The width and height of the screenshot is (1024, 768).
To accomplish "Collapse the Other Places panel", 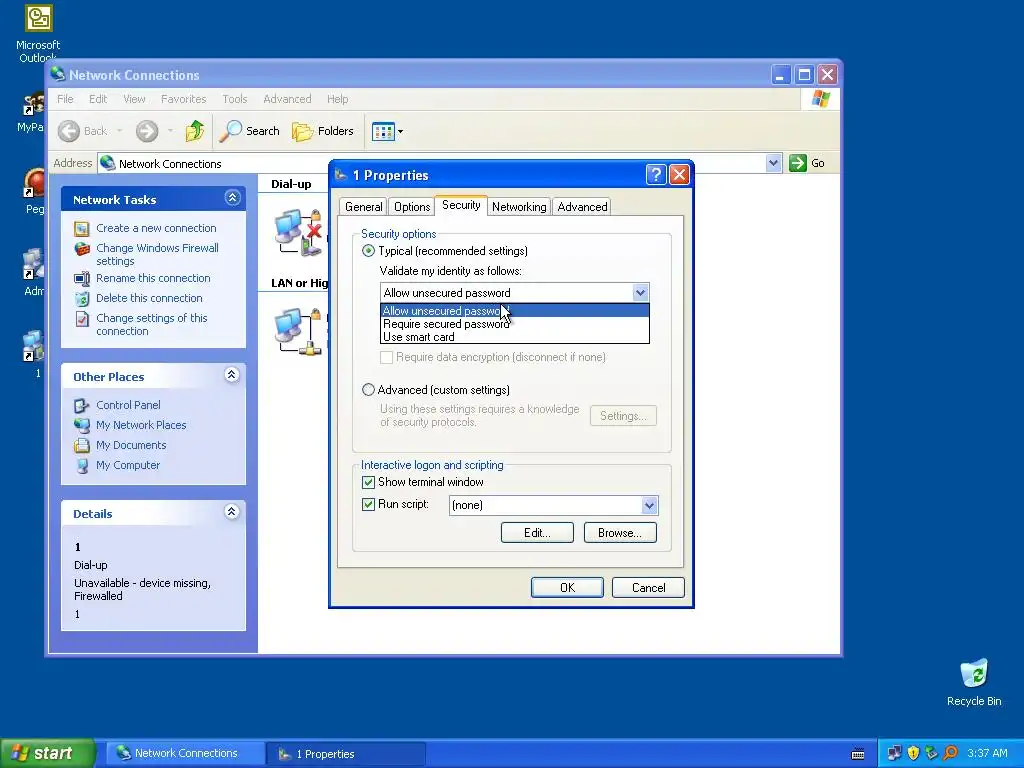I will (x=232, y=375).
